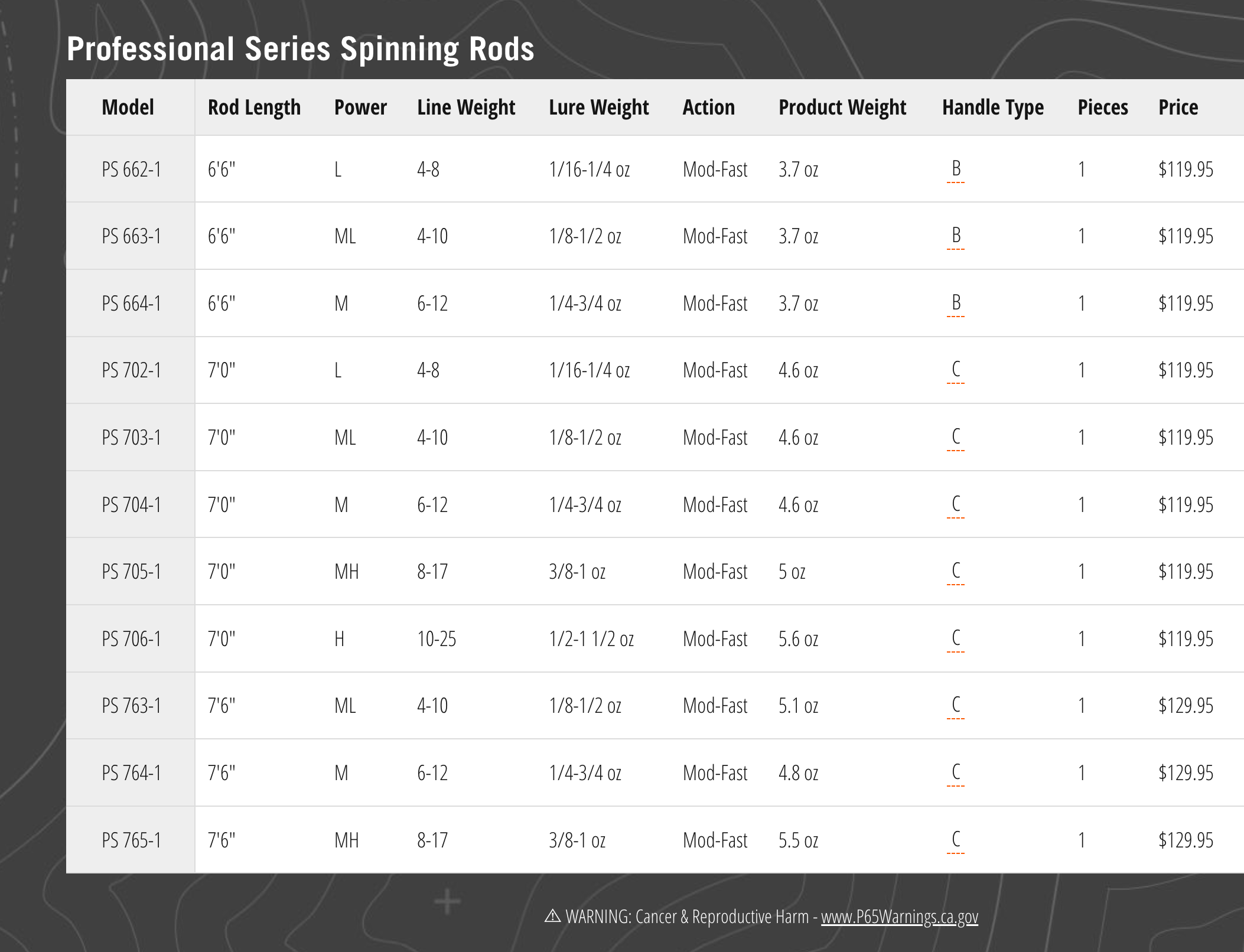
Task: Click the warning triangle icon
Action: tap(552, 916)
